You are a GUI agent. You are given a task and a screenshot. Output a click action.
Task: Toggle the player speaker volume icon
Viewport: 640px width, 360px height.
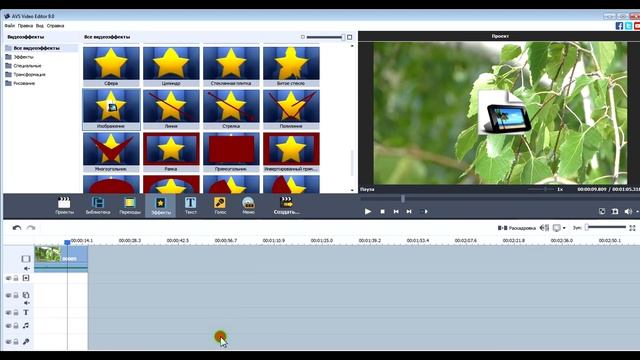coord(628,211)
